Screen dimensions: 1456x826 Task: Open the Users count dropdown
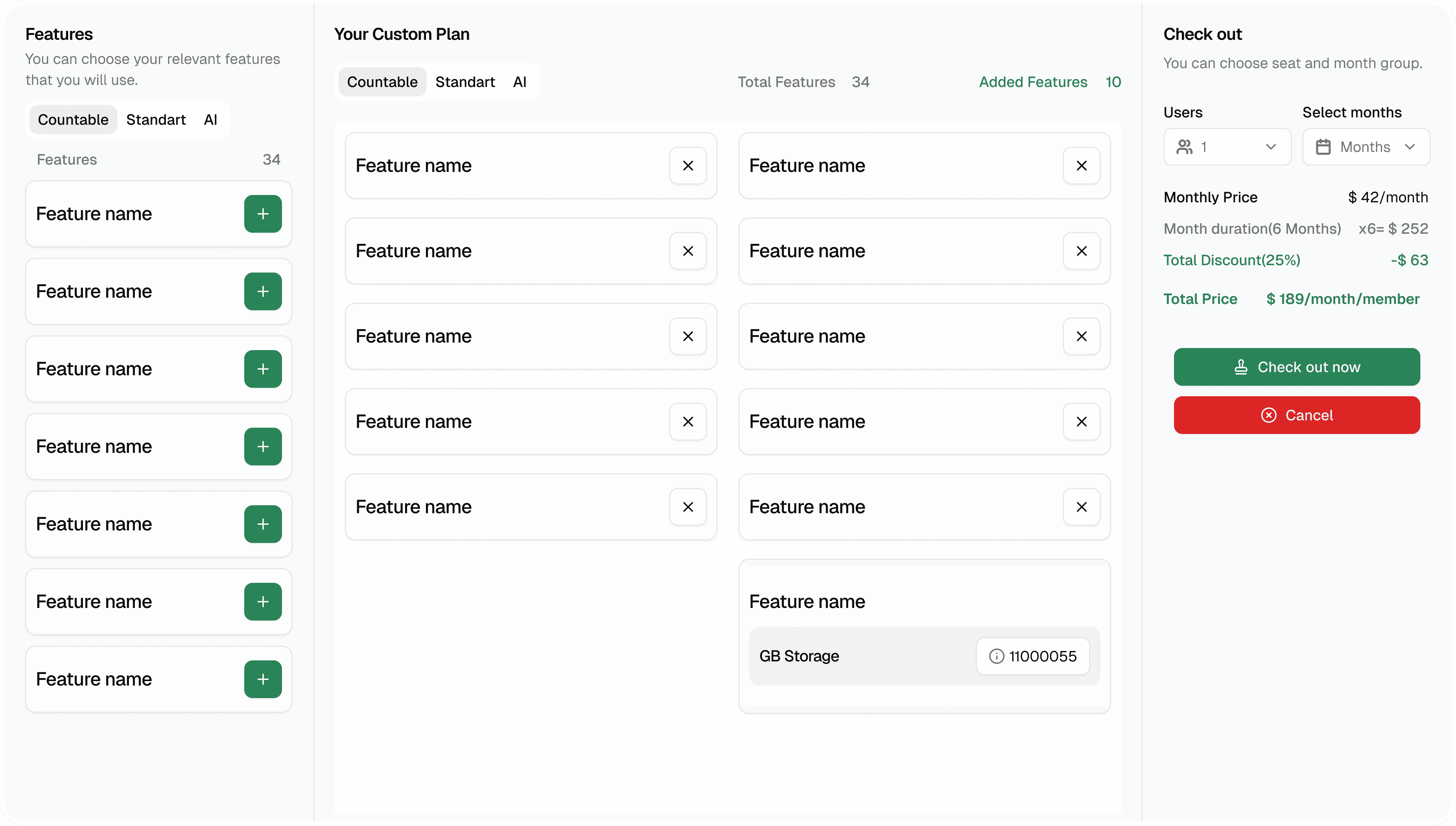tap(1270, 147)
